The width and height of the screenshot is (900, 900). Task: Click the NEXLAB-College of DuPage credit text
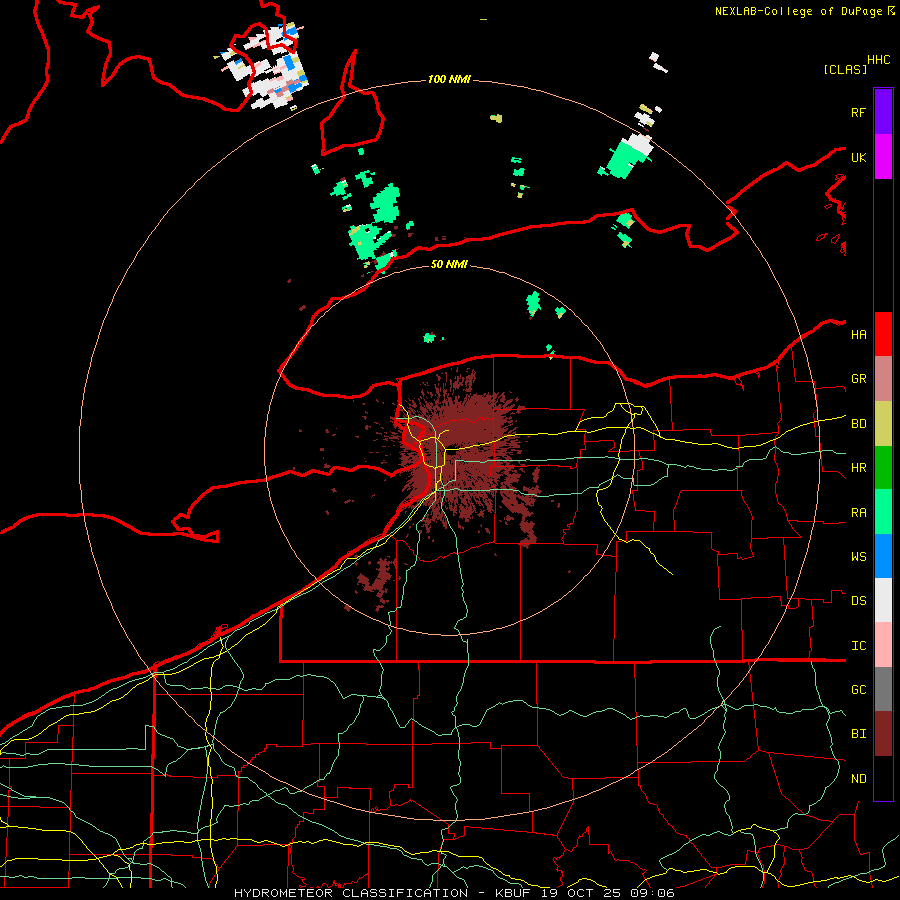800,11
